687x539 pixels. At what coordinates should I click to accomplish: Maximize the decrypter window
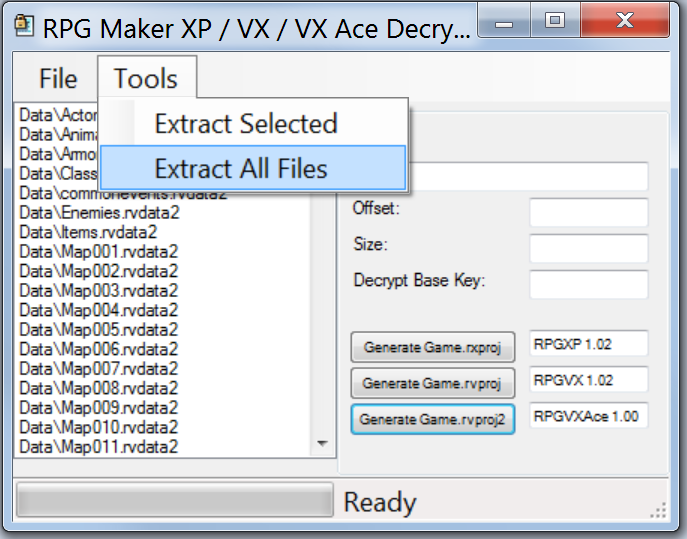[x=555, y=21]
